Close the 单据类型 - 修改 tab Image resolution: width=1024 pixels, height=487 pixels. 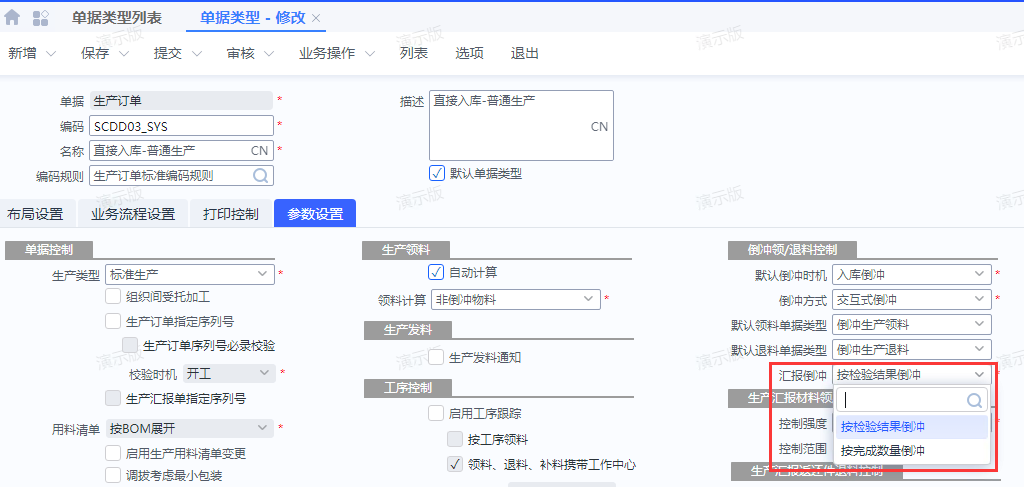317,19
